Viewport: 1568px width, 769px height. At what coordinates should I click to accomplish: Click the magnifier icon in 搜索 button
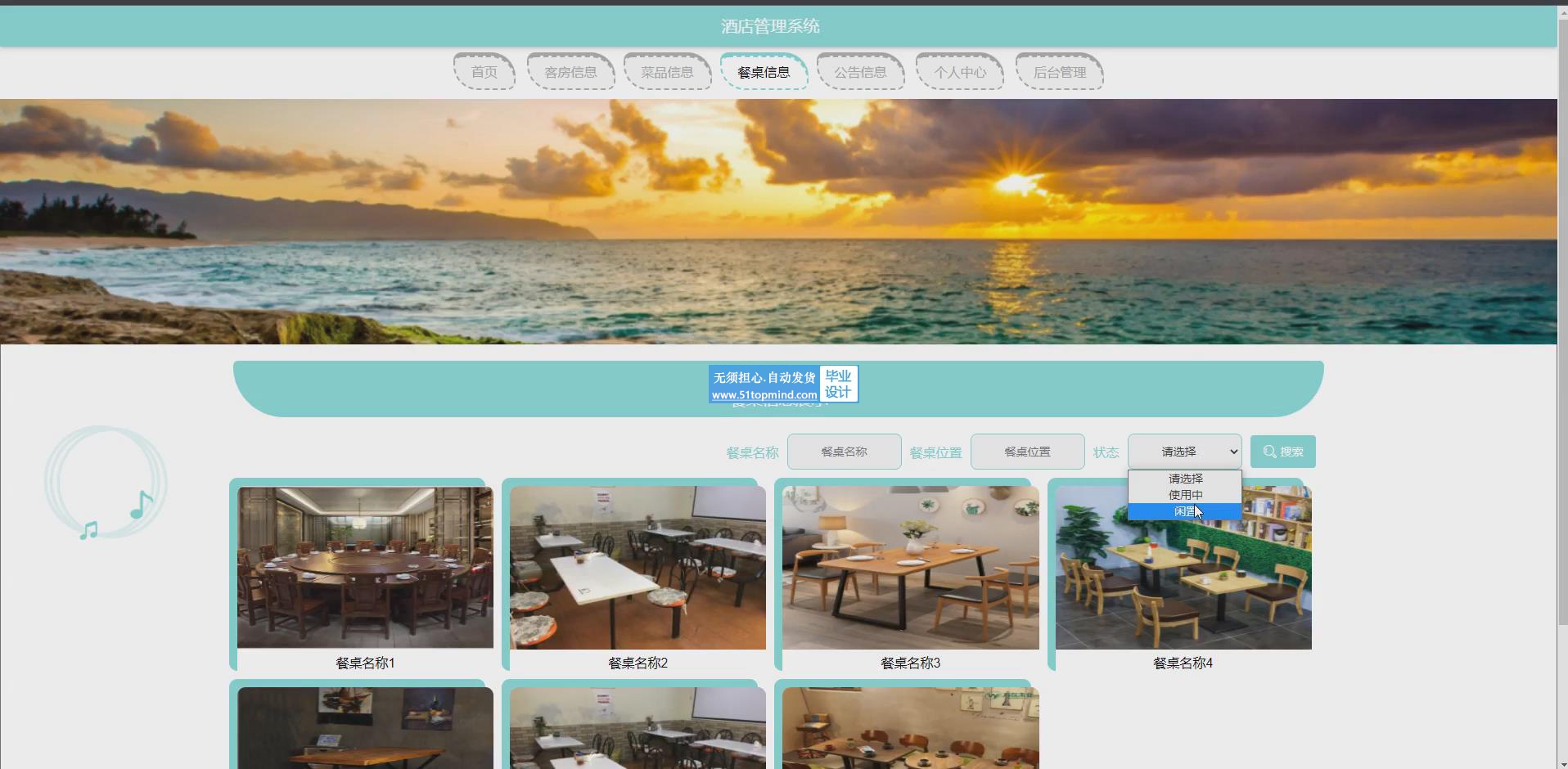coord(1269,452)
